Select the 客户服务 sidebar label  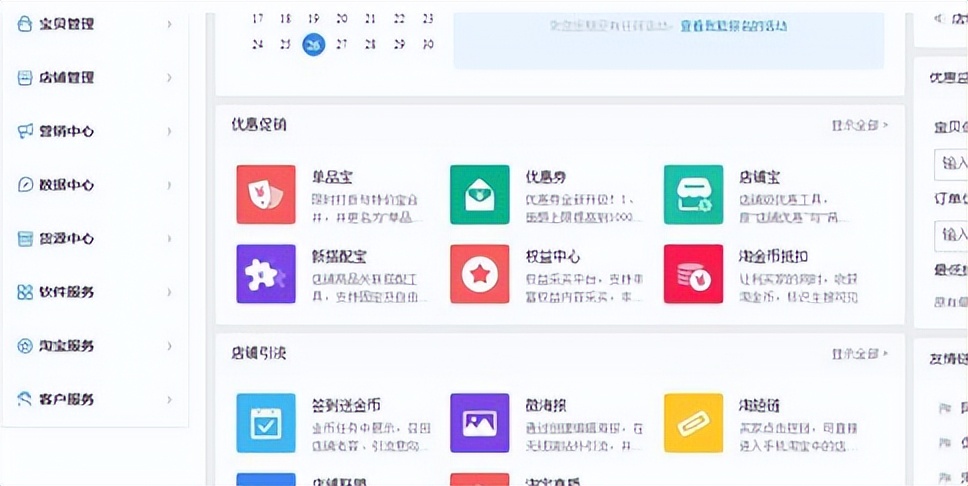67,400
